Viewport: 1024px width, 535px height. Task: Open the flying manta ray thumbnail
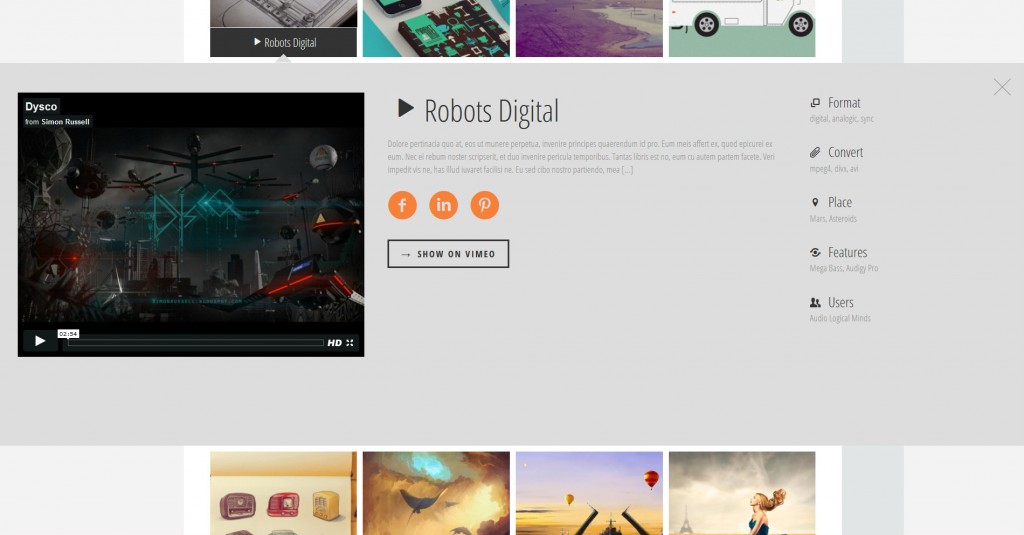[x=436, y=493]
